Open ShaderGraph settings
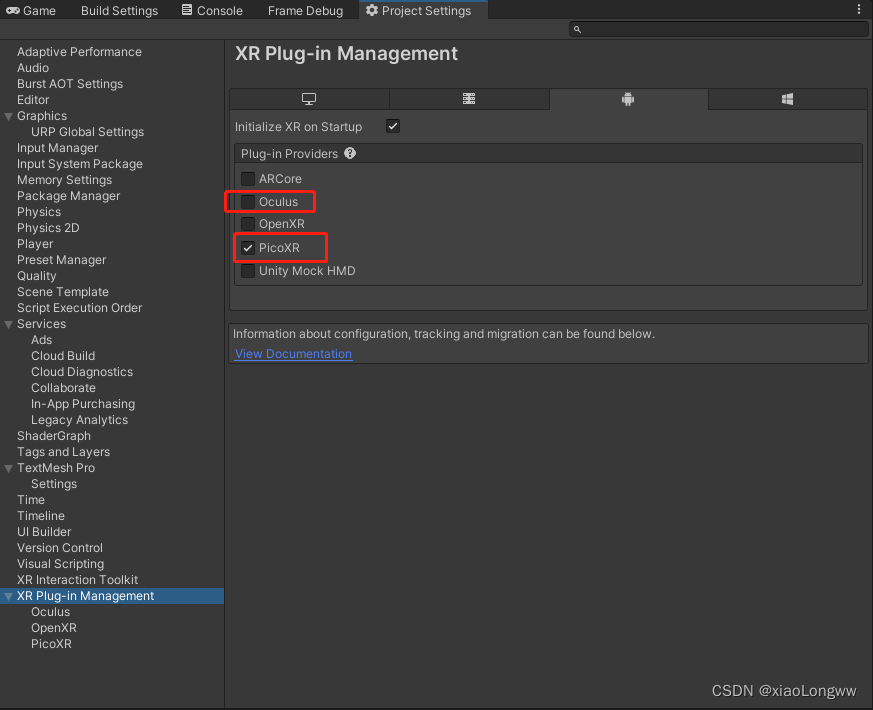This screenshot has height=710, width=873. pos(54,436)
